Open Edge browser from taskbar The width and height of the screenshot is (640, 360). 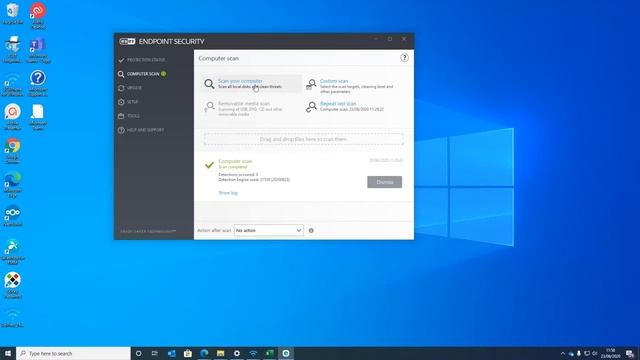tap(204, 353)
